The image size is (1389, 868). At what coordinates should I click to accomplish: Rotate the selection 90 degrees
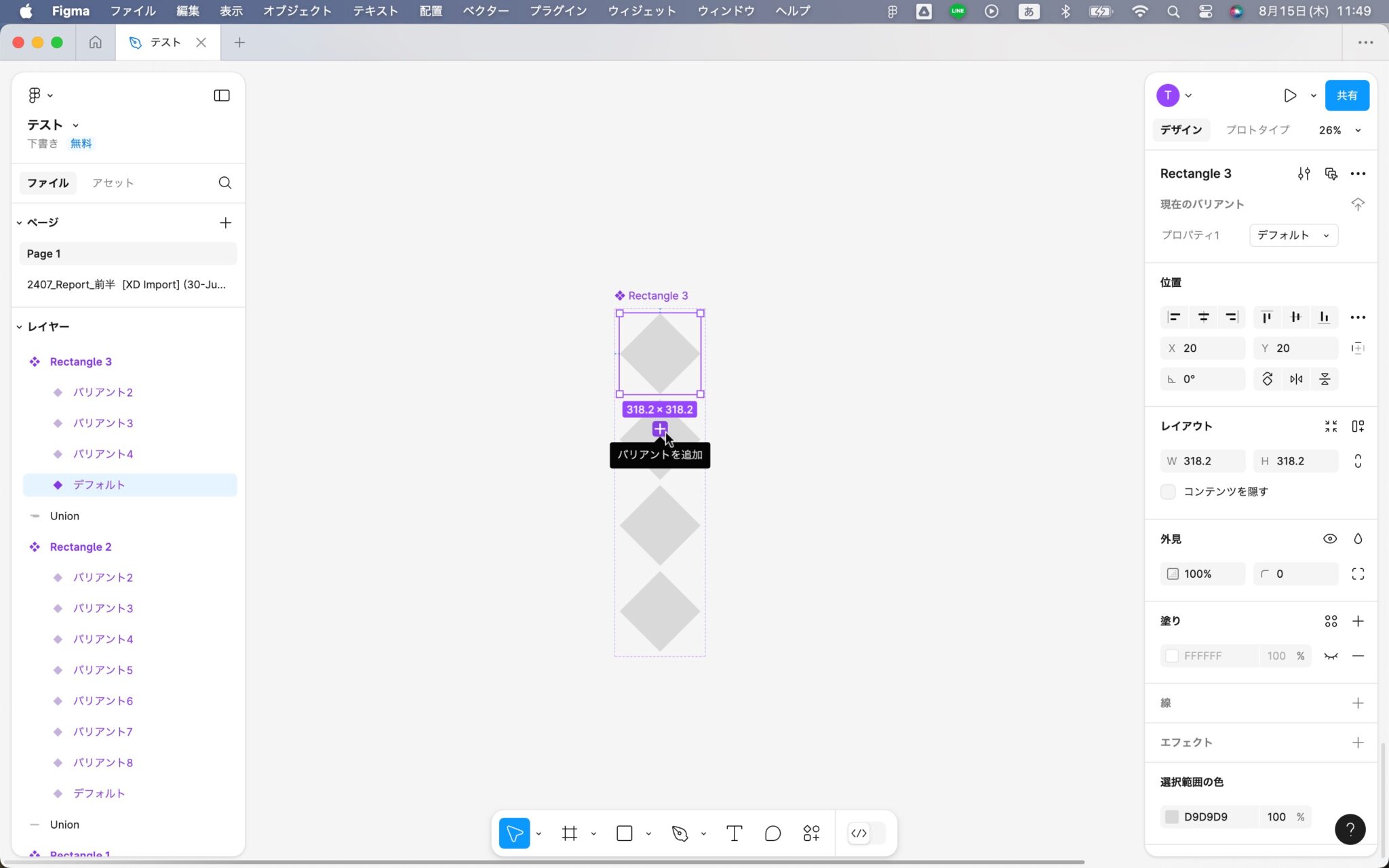point(1268,378)
